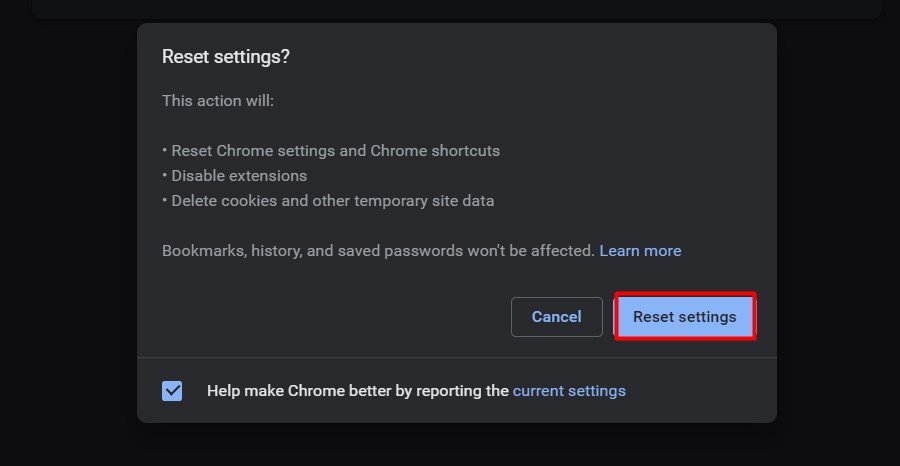Click the divider line above the checkbox row
This screenshot has height=466, width=900.
coord(456,357)
